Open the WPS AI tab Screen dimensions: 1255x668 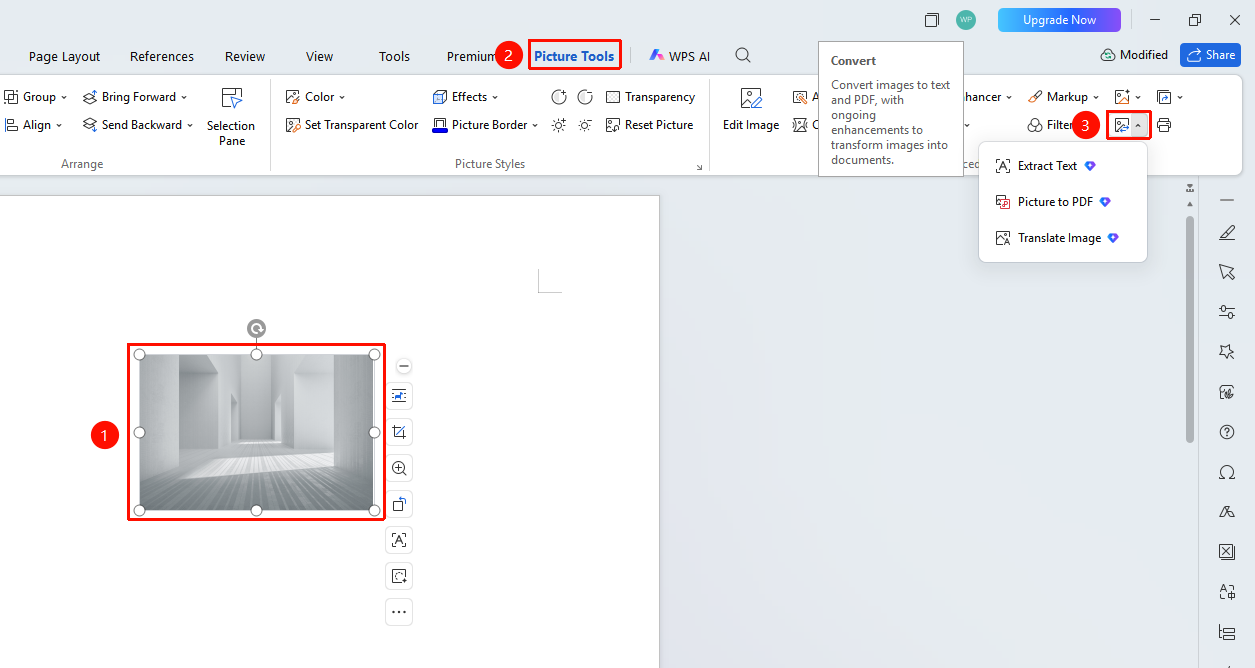[680, 56]
